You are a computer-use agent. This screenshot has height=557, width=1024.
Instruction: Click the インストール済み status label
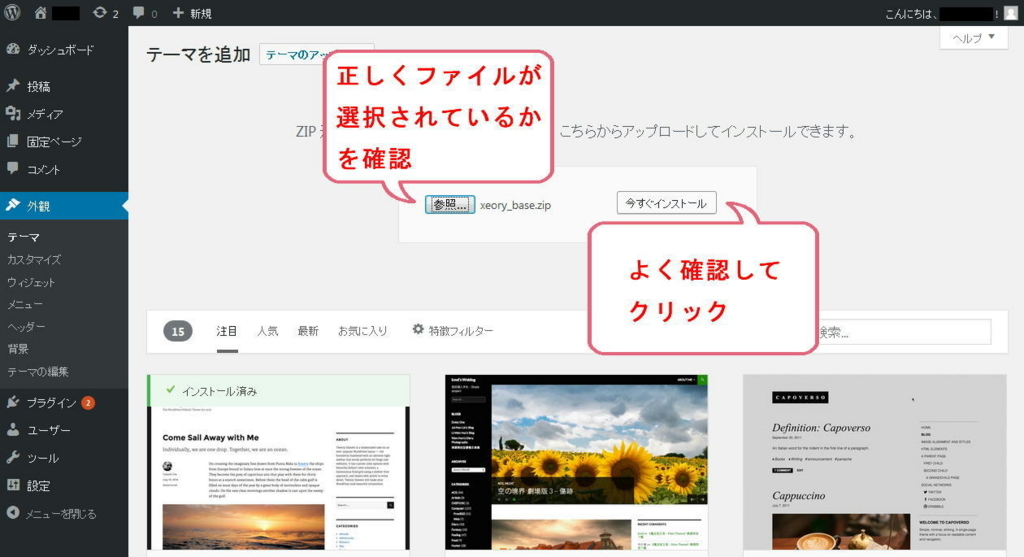219,391
